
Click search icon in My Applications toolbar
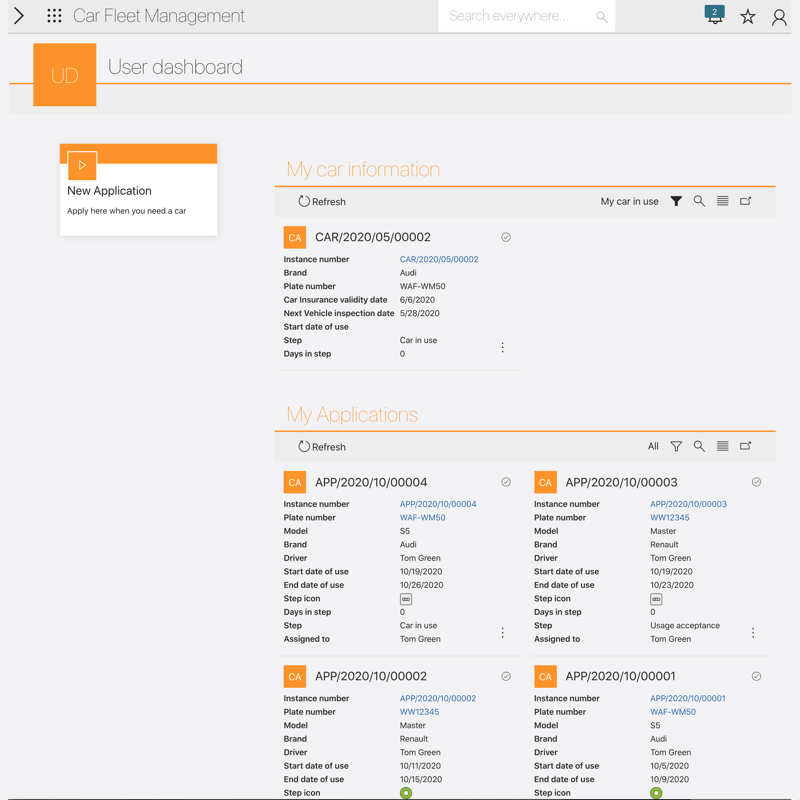(x=699, y=446)
